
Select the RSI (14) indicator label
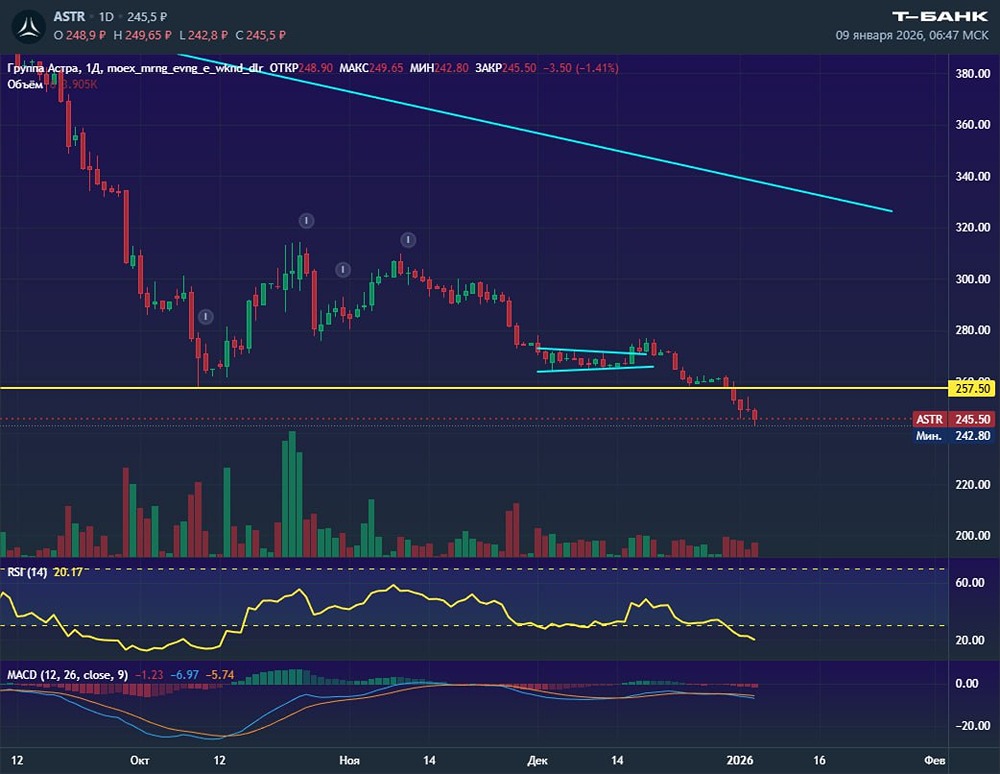27,572
